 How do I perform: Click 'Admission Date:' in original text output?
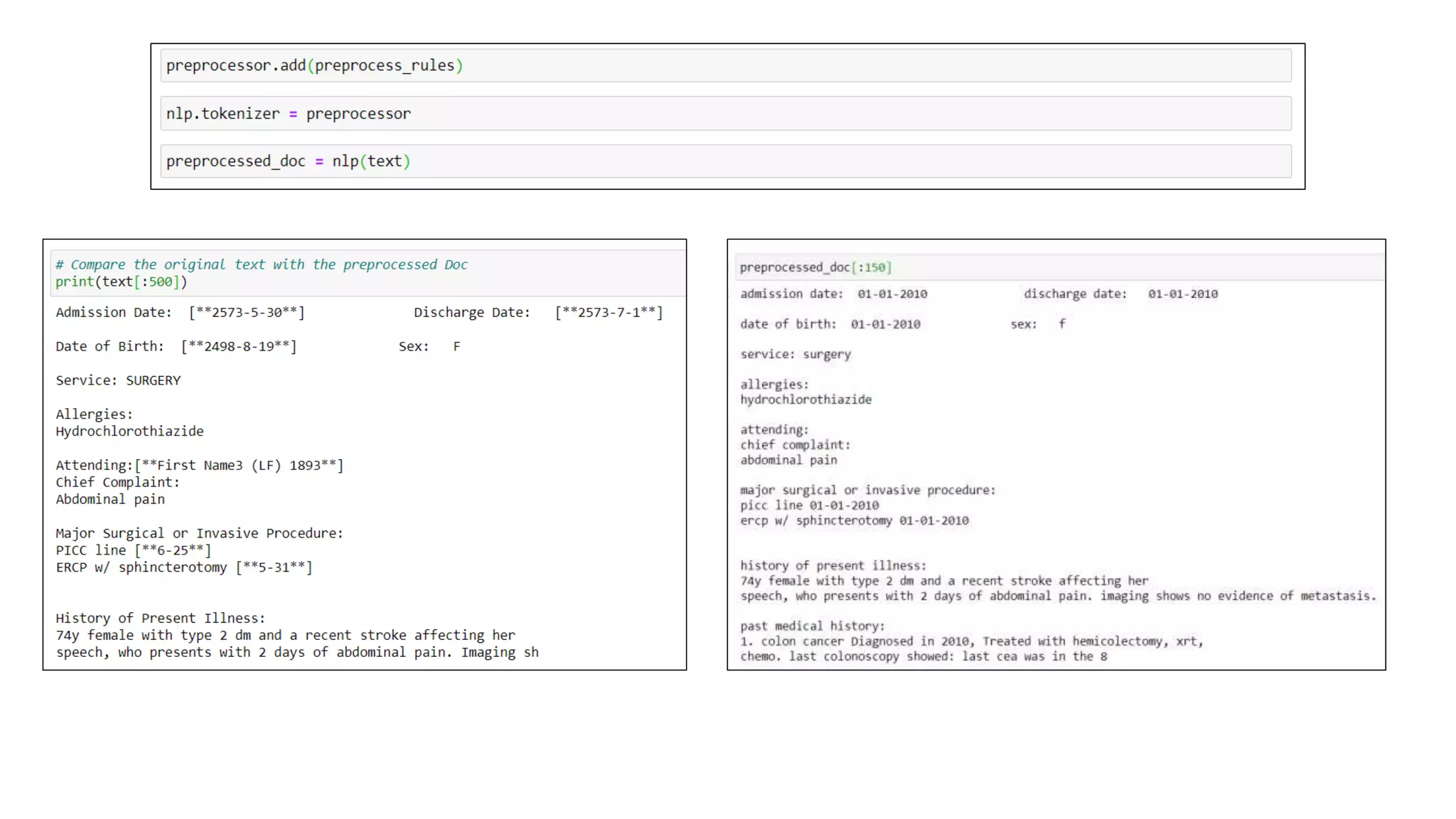tap(114, 312)
